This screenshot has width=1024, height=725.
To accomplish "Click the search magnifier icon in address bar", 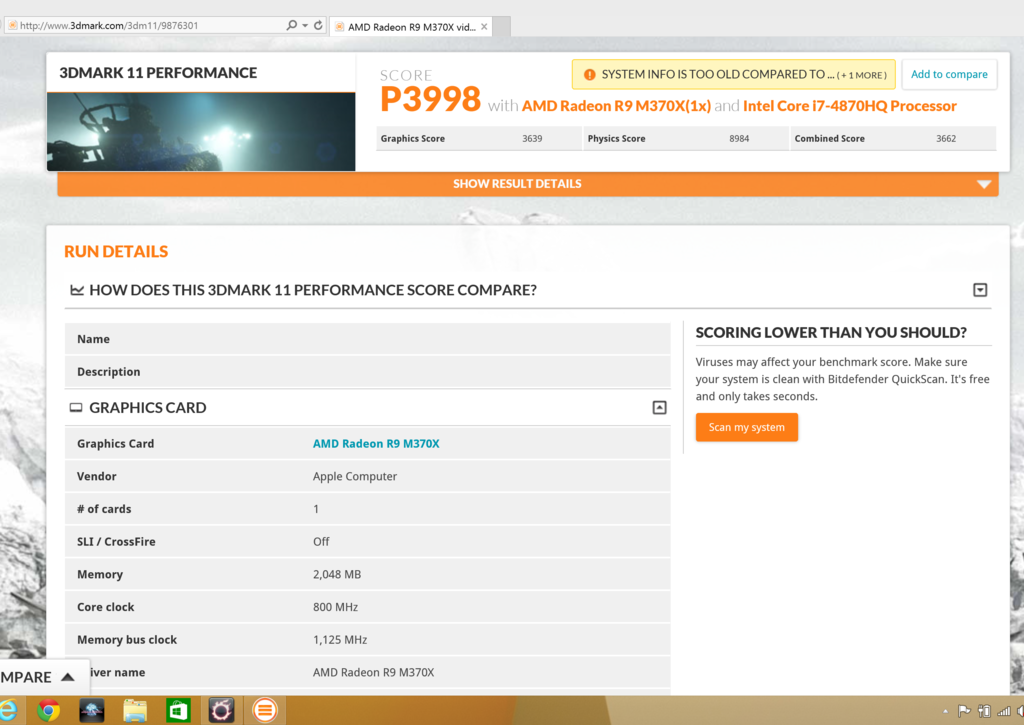I will [x=291, y=25].
